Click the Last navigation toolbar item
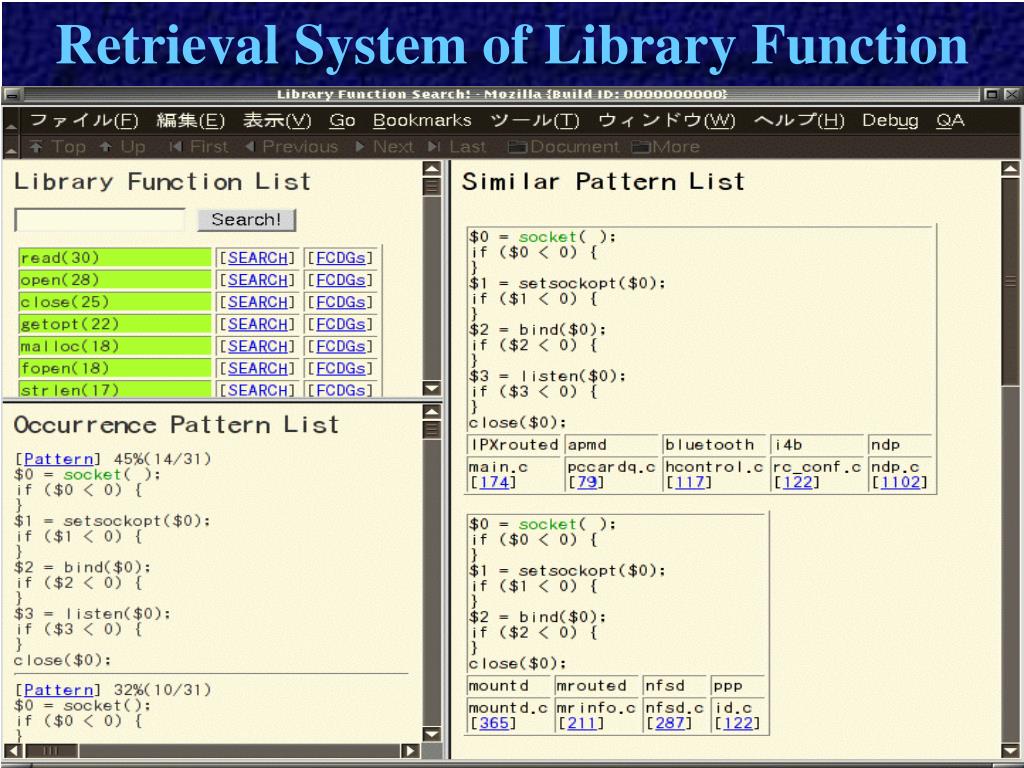The height and width of the screenshot is (768, 1024). tap(457, 147)
